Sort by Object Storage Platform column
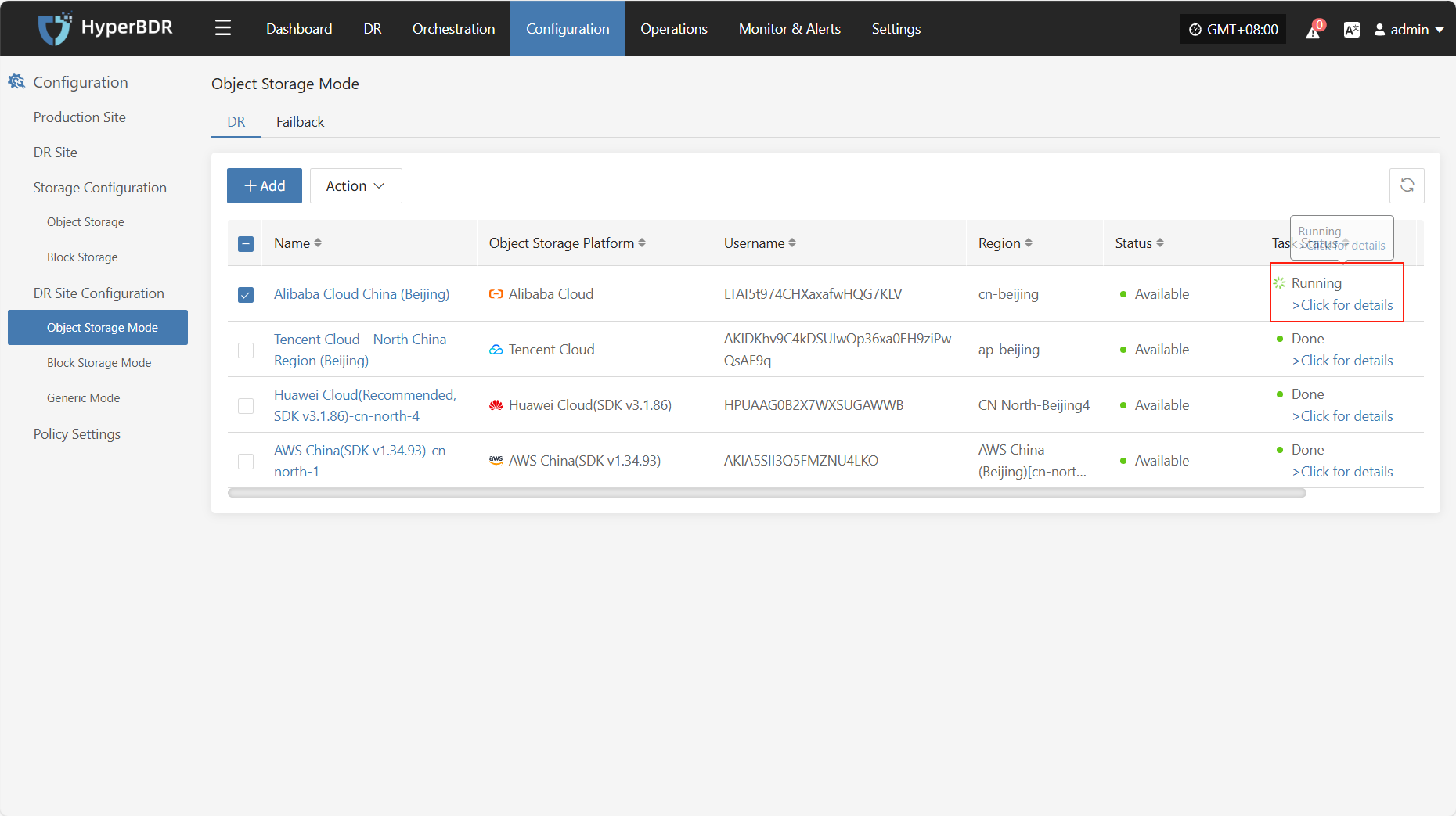The width and height of the screenshot is (1456, 816). pyautogui.click(x=642, y=243)
